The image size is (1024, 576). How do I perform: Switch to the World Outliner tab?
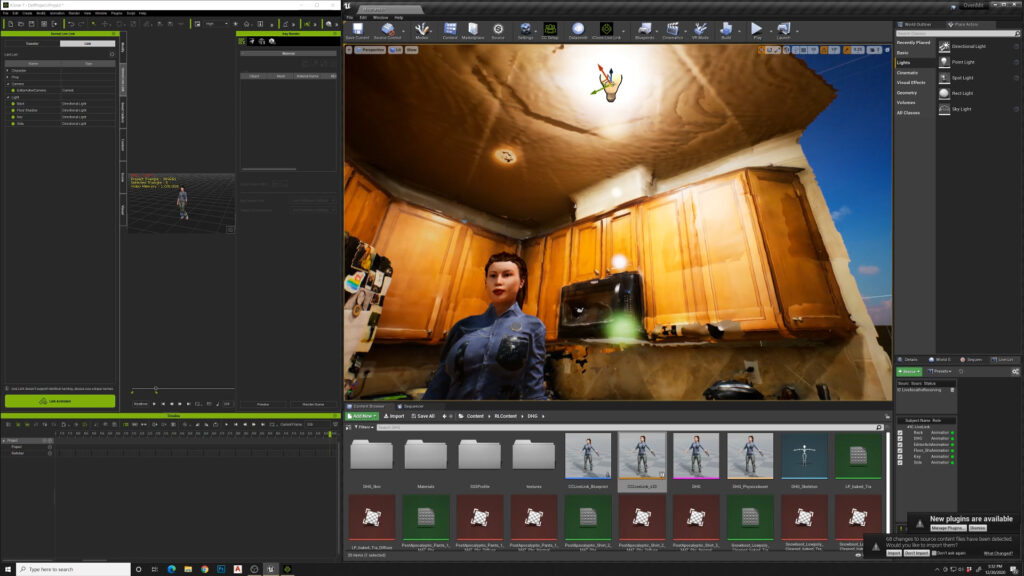(914, 24)
